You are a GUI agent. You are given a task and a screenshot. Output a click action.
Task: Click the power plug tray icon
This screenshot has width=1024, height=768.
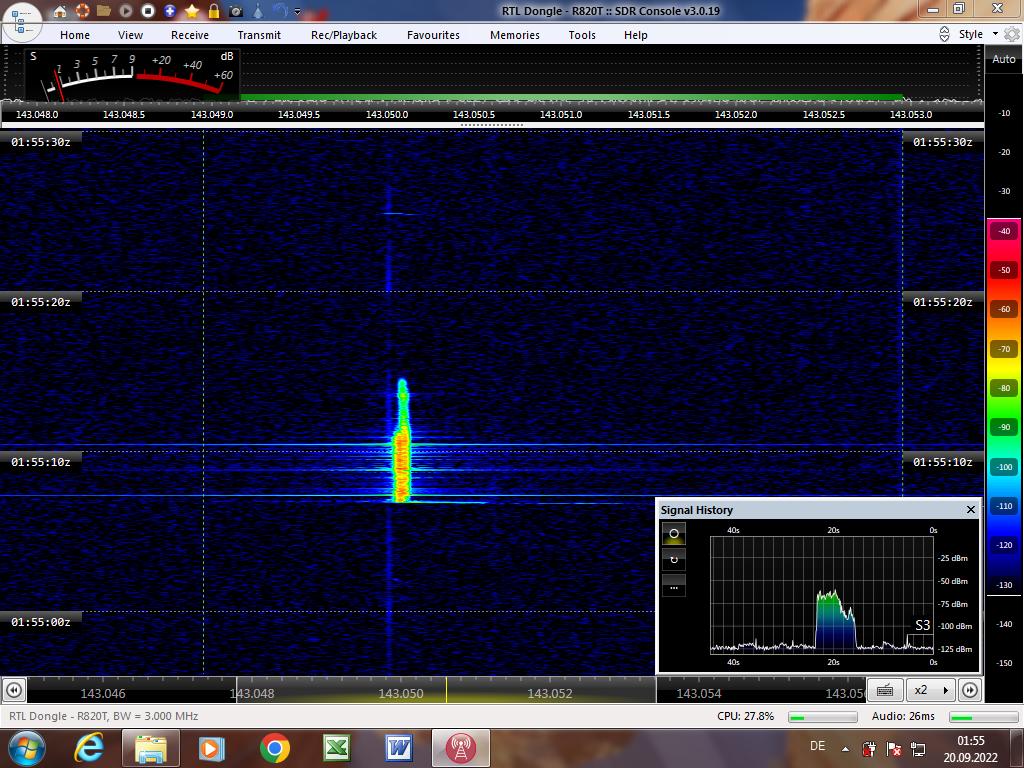[x=869, y=748]
